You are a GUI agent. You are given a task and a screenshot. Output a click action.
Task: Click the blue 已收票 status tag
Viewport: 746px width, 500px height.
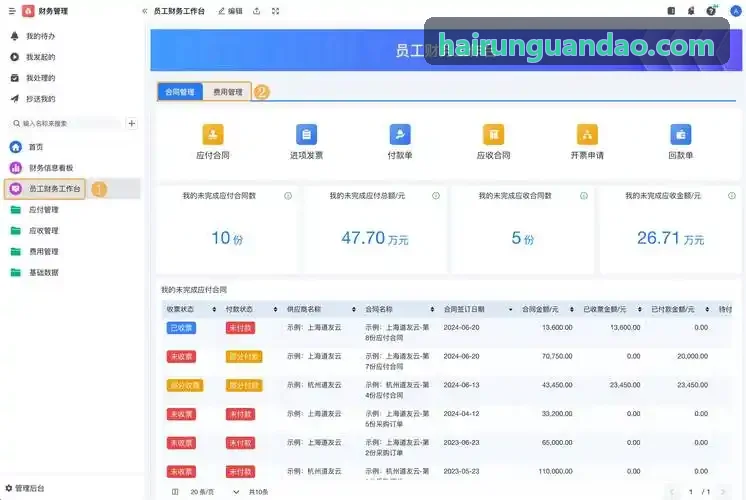[x=181, y=328]
